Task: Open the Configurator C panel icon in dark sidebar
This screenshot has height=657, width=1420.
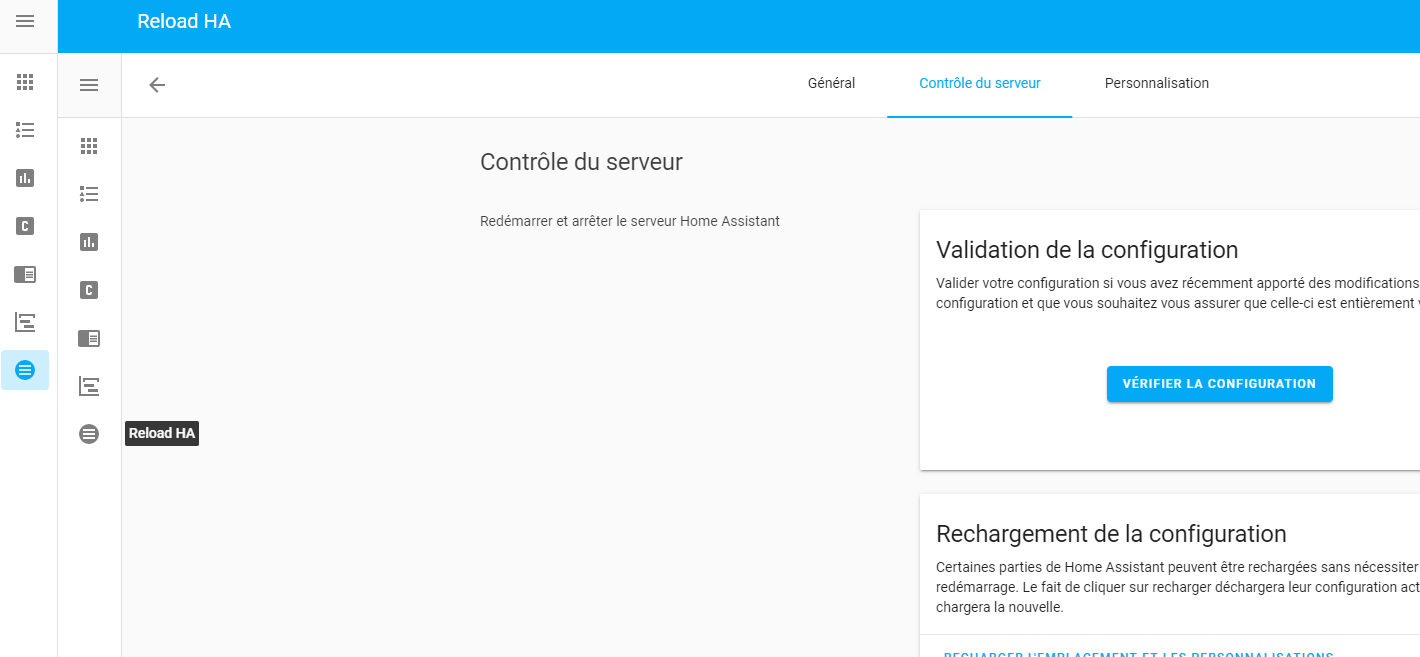Action: click(25, 226)
